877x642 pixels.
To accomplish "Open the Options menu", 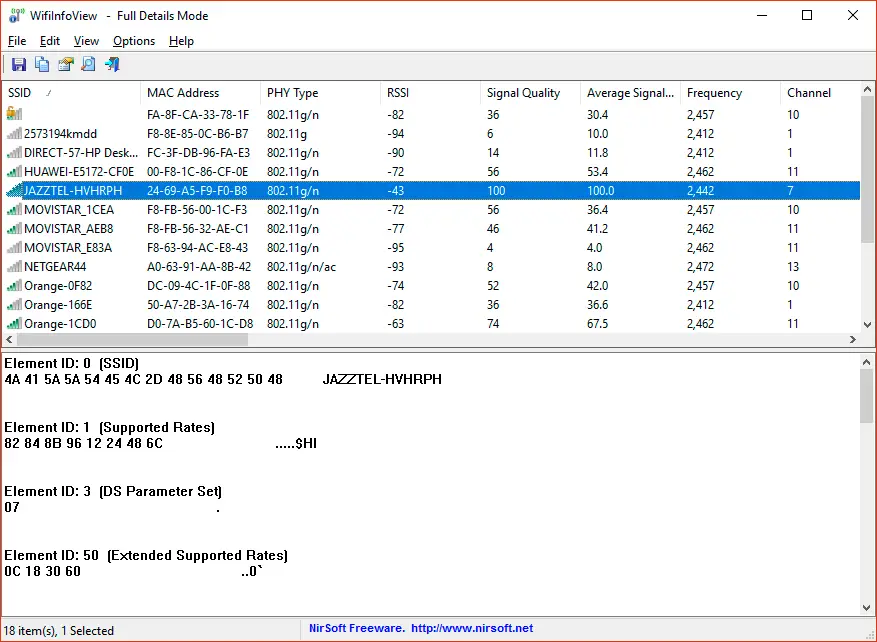I will (x=134, y=41).
